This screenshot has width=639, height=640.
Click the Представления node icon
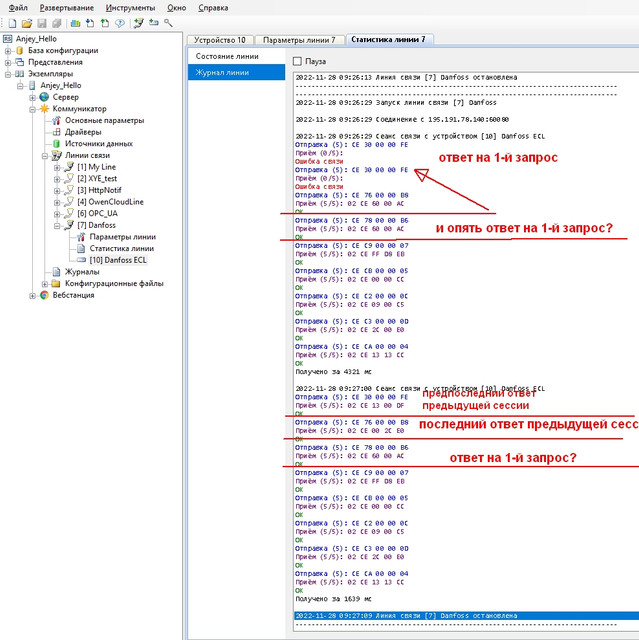pos(20,62)
